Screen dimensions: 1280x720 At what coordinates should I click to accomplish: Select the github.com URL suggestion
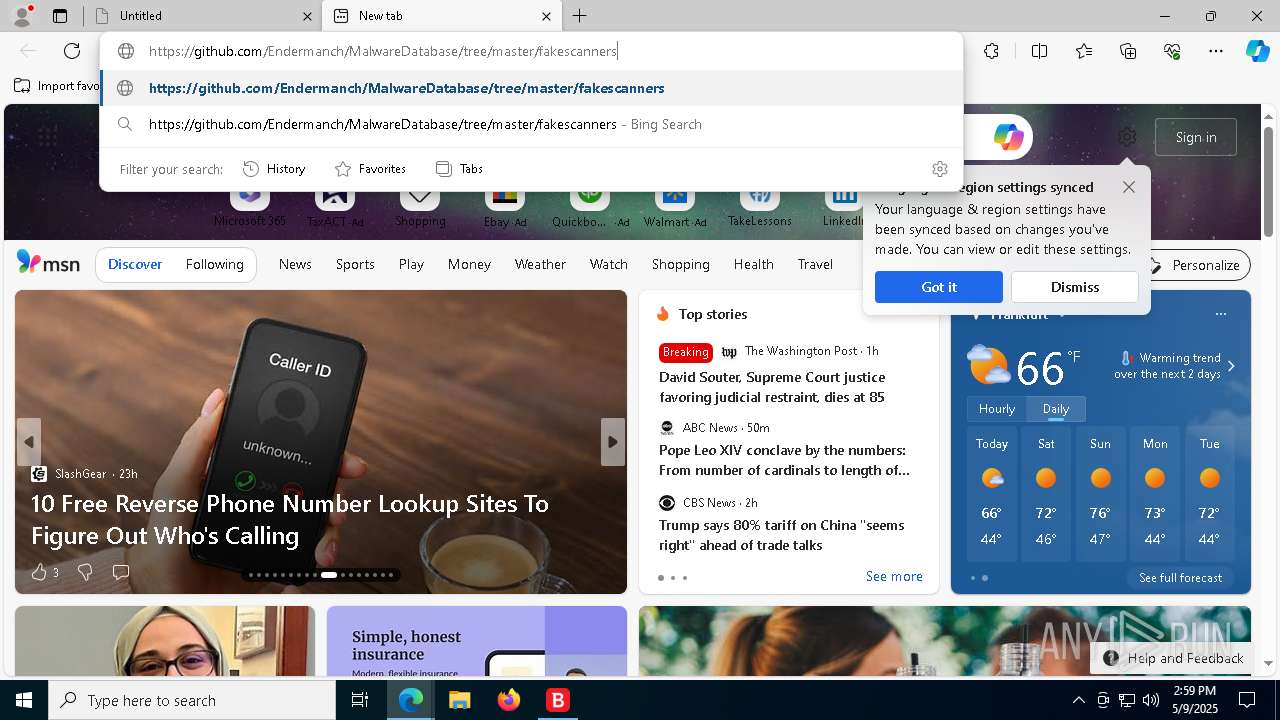(x=532, y=88)
